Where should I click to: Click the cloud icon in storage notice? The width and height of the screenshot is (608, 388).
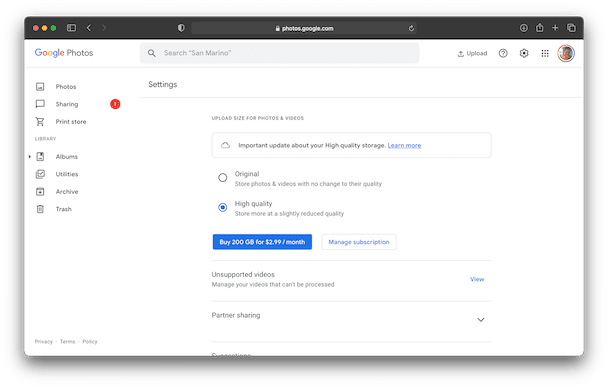(x=225, y=145)
